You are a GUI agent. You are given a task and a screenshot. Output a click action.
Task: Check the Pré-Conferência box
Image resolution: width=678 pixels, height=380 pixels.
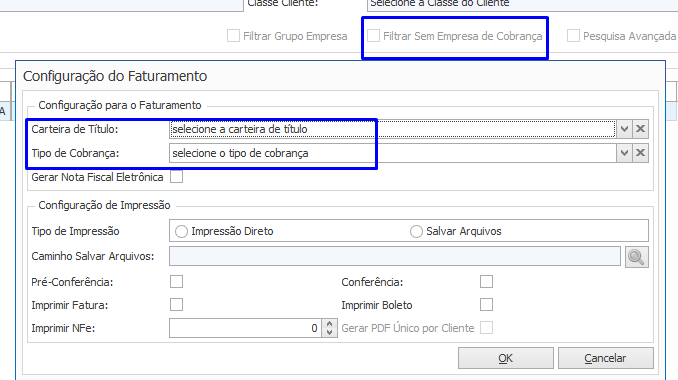(176, 281)
